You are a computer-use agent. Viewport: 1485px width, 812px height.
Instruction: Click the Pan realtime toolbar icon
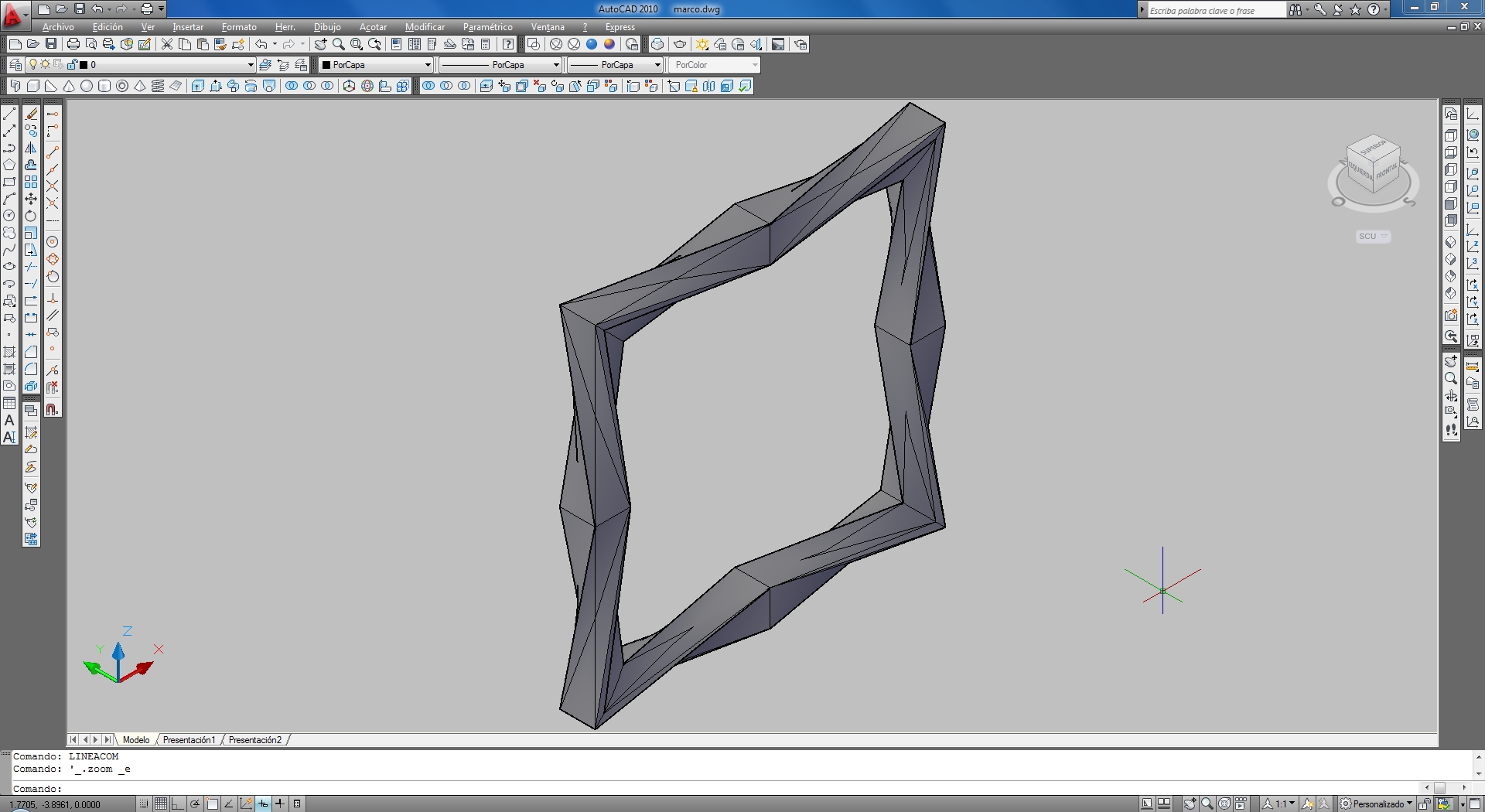tap(320, 44)
